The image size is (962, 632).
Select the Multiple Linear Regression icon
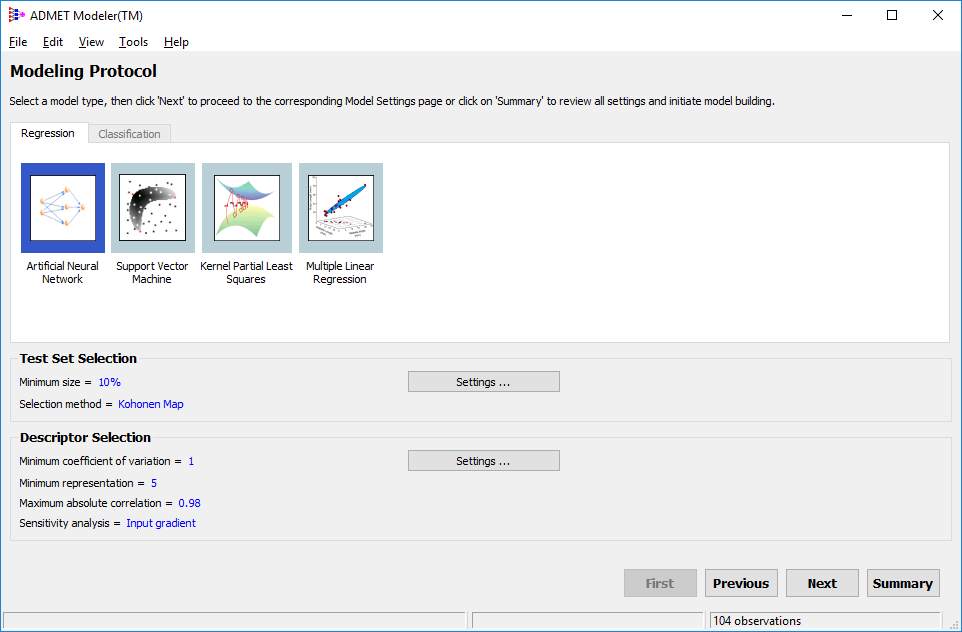tap(341, 208)
